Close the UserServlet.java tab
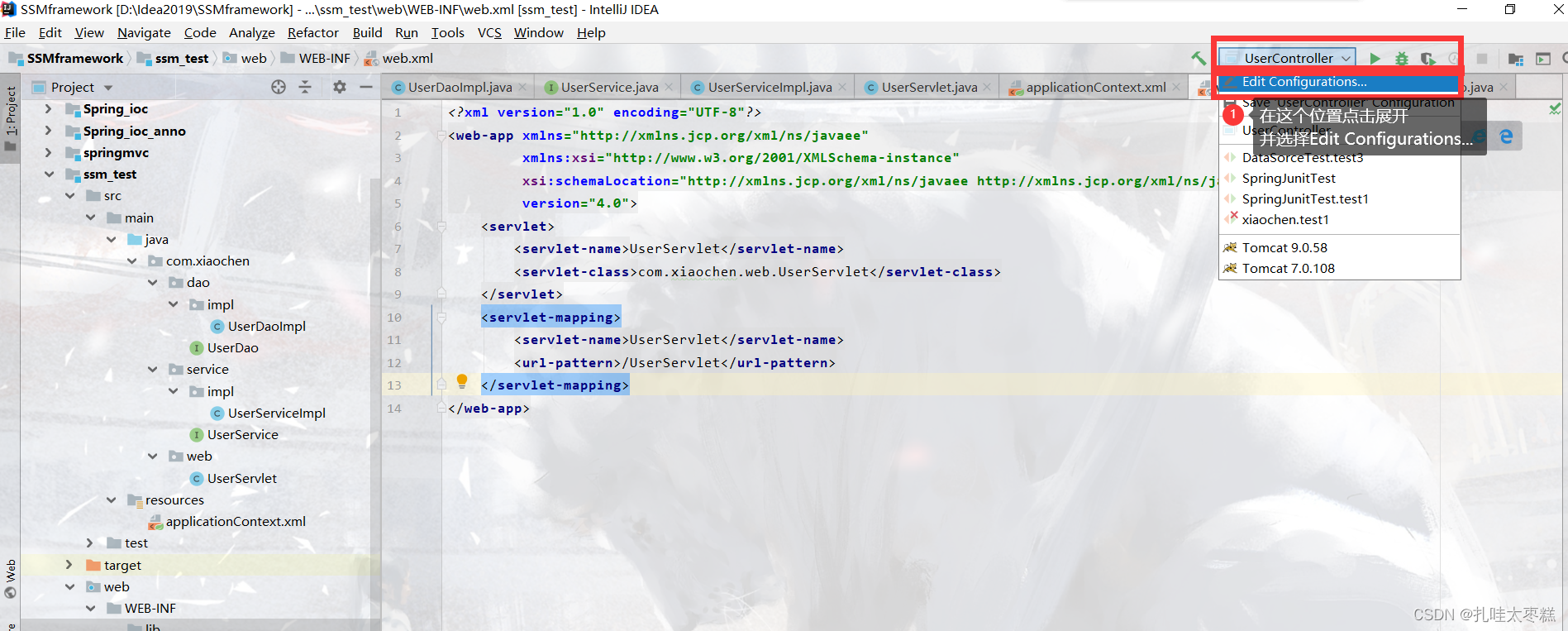 point(987,87)
